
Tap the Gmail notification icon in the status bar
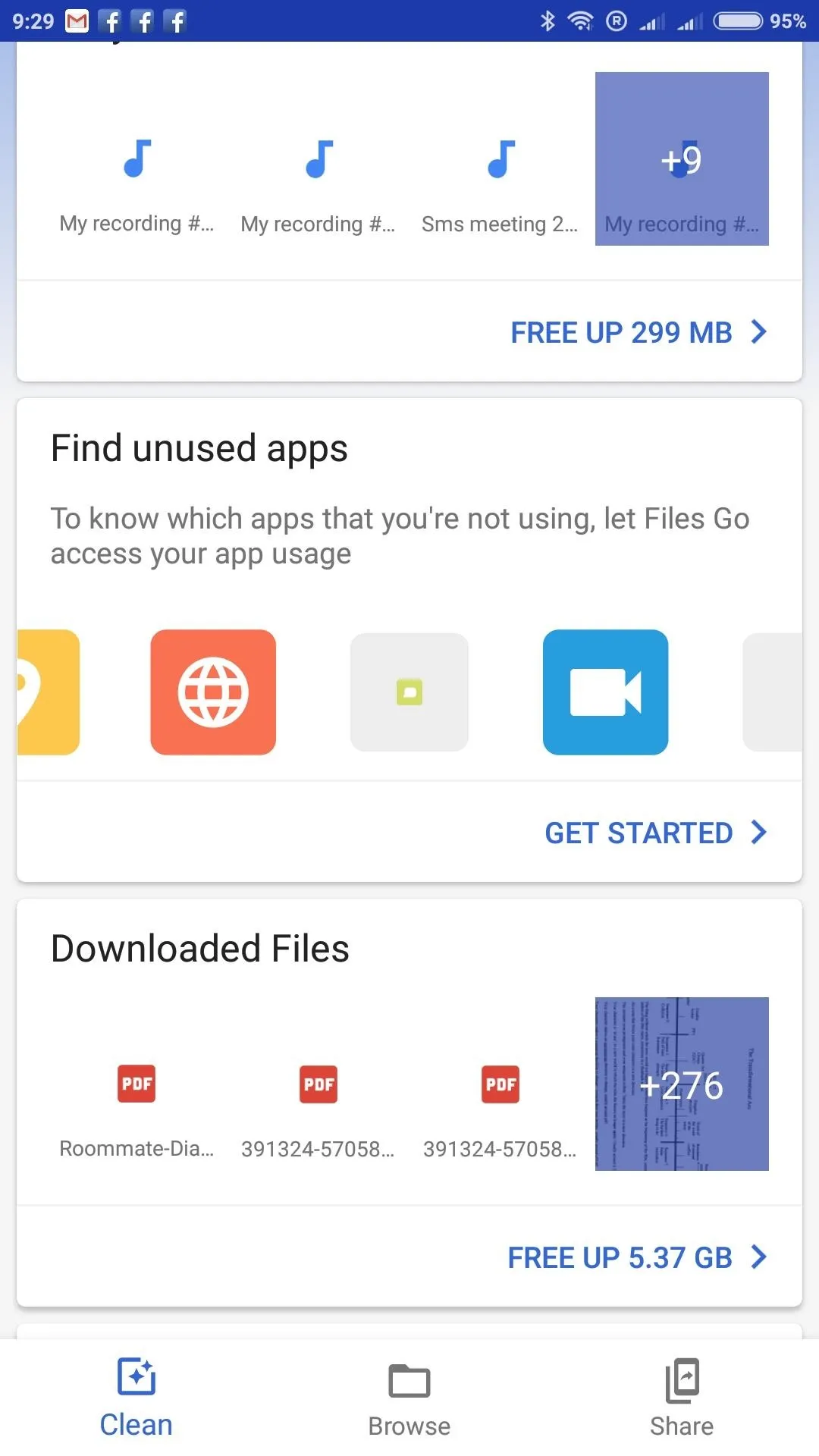(77, 21)
